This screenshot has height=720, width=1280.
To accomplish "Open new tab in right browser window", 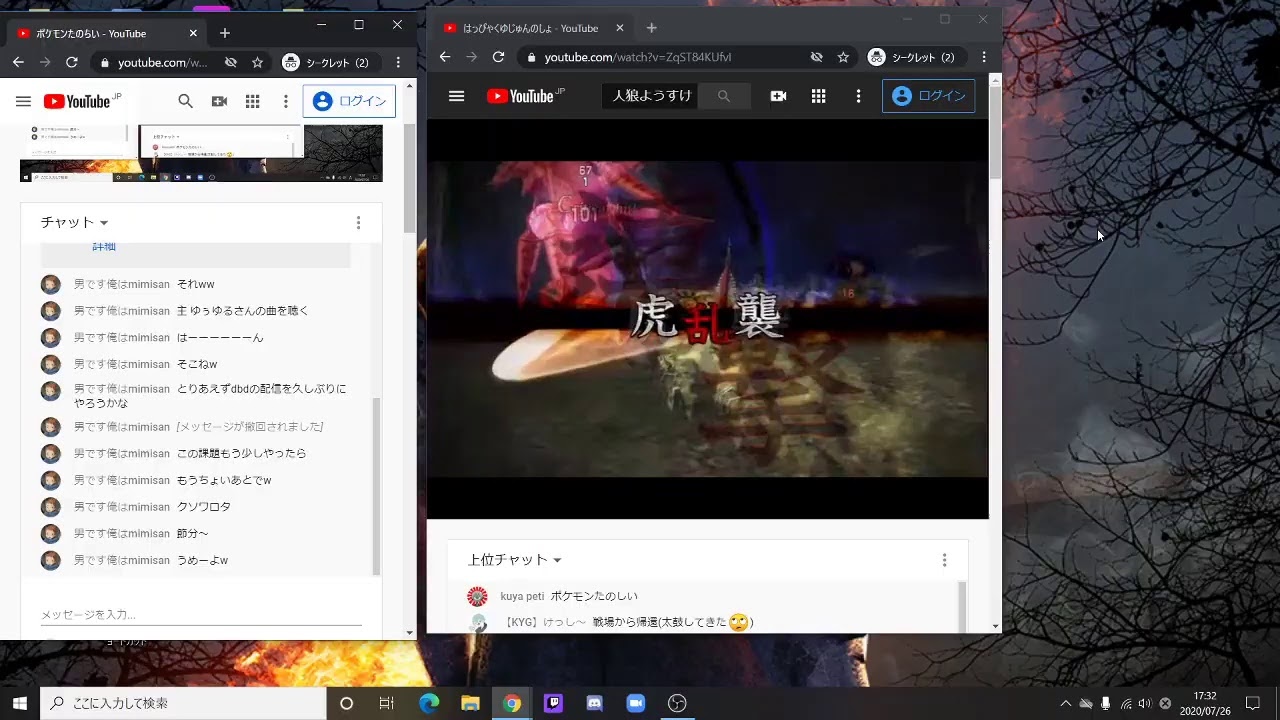I will [x=651, y=28].
